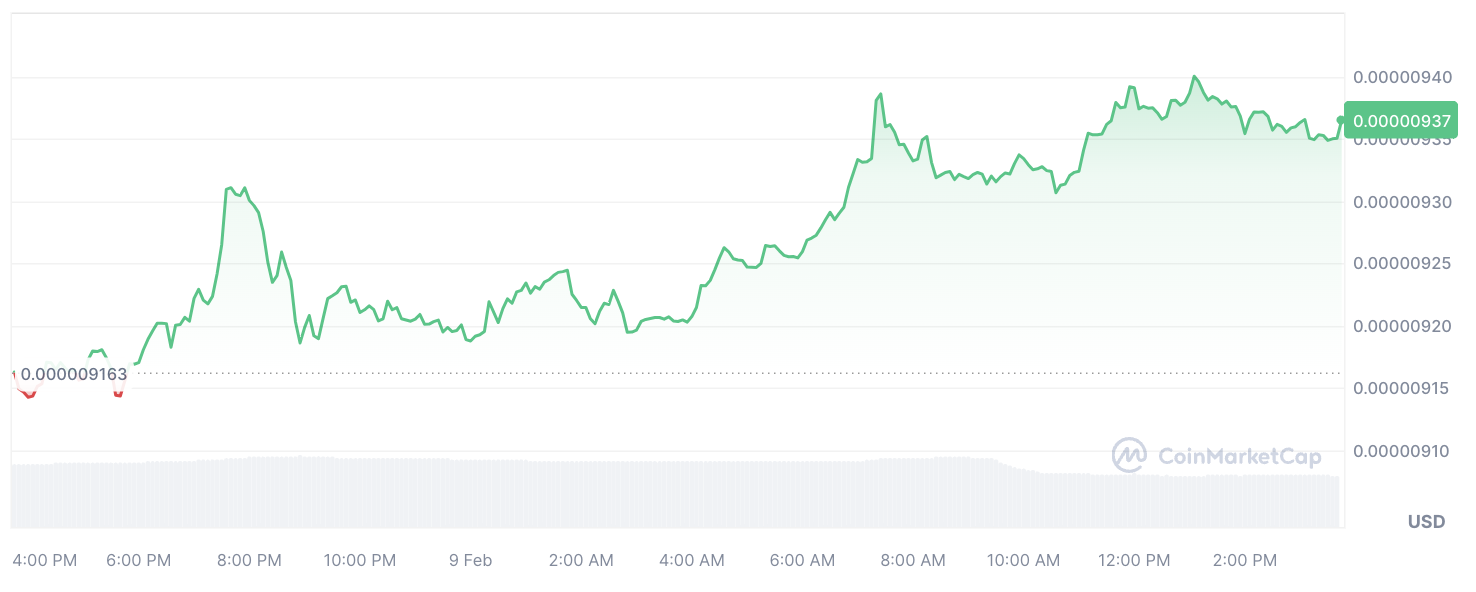The height and width of the screenshot is (592, 1476).
Task: Click the green end-of-line price dot
Action: pos(1340,120)
